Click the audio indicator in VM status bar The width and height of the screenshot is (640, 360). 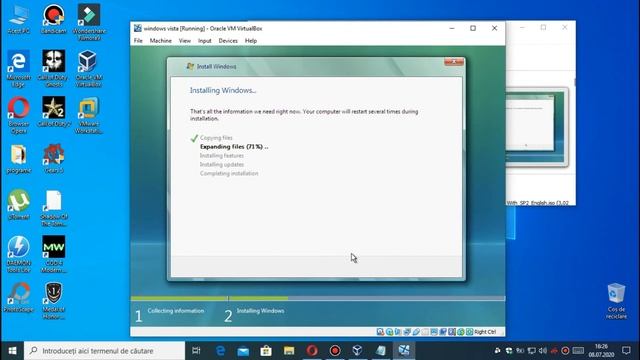(x=398, y=332)
